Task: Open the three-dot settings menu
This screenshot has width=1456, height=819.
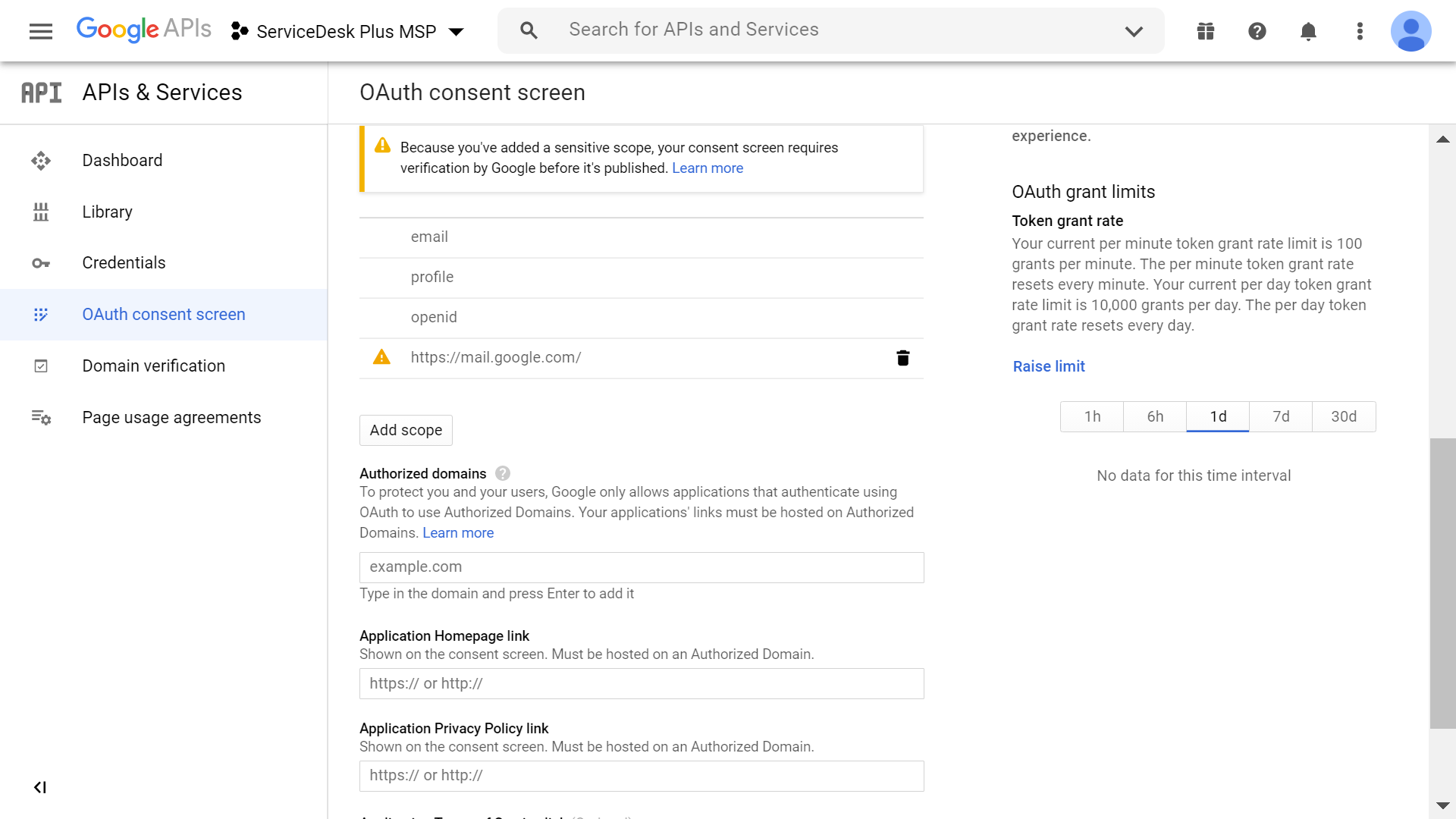Action: pyautogui.click(x=1360, y=31)
